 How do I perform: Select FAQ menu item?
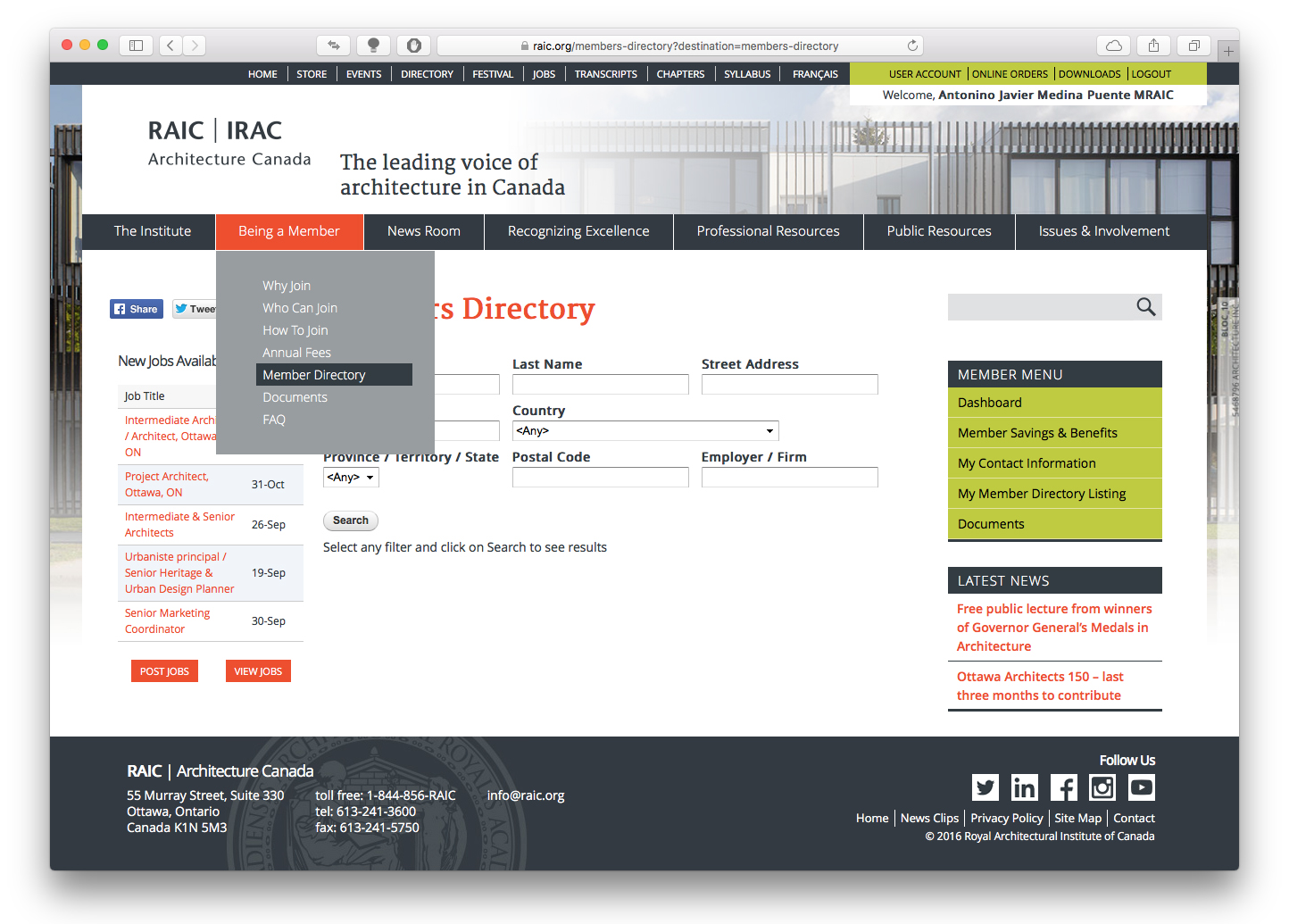coord(274,420)
